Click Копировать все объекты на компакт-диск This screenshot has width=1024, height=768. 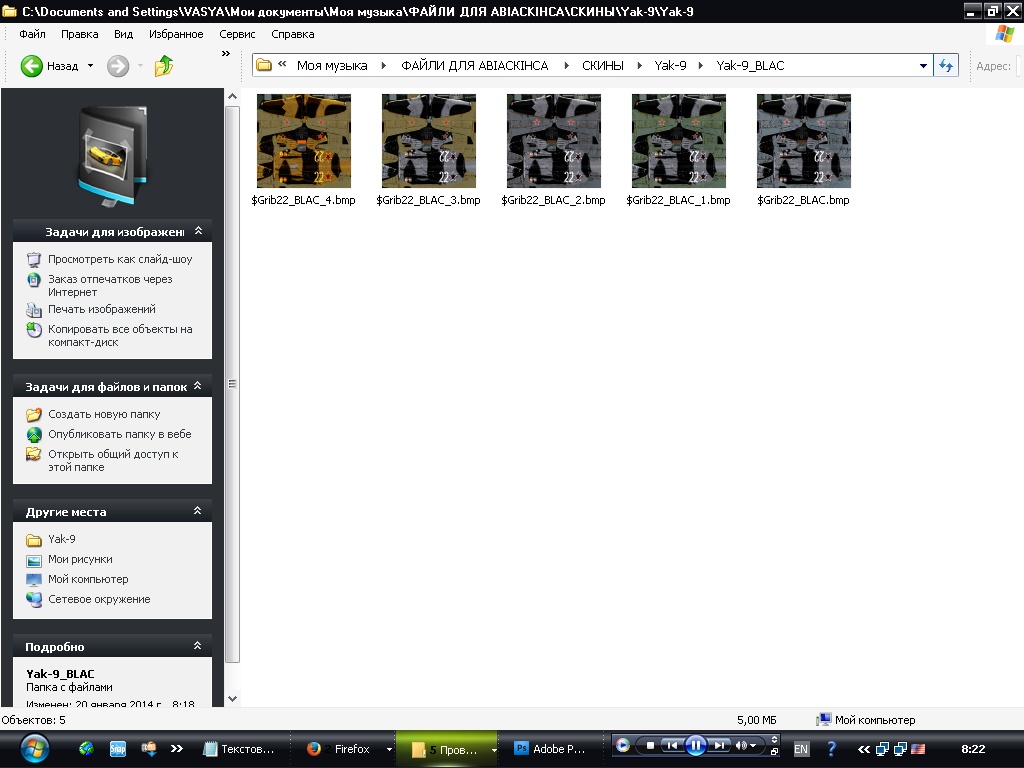120,335
